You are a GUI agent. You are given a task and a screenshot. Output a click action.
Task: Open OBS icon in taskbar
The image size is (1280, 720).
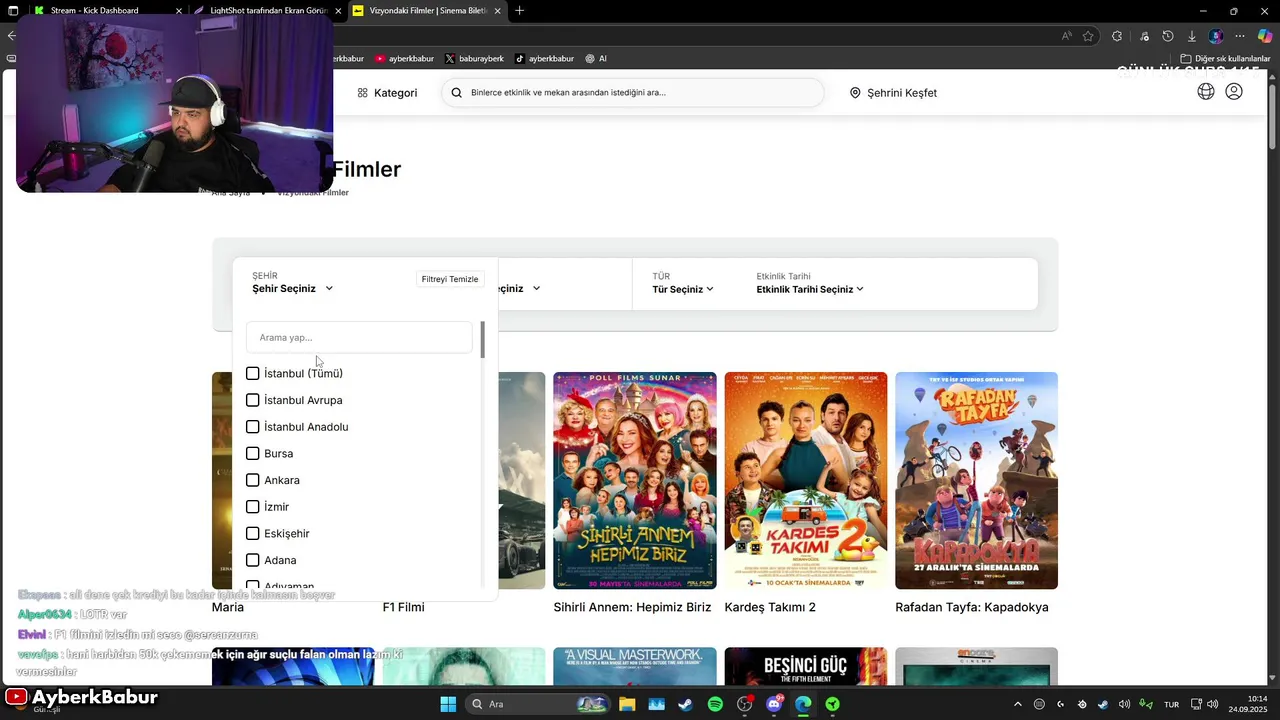tap(744, 704)
